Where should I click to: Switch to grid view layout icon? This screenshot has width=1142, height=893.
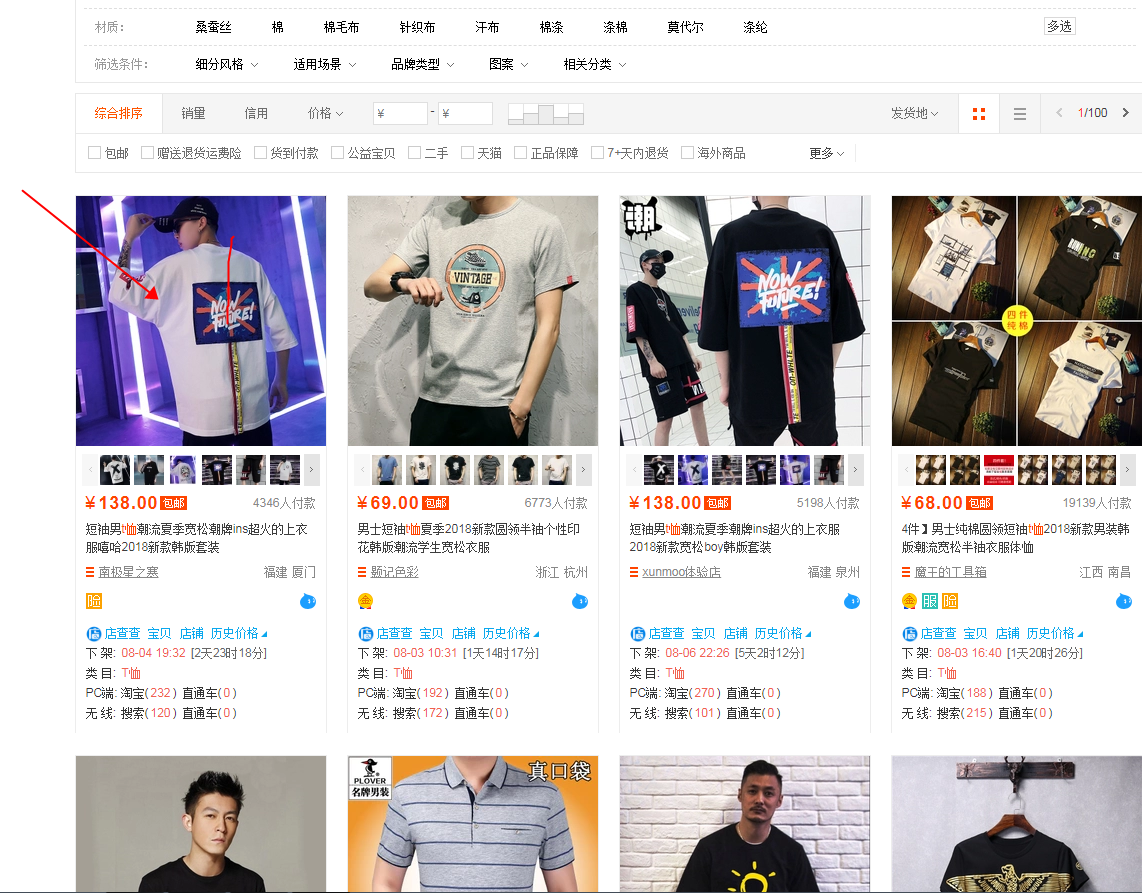coord(978,114)
